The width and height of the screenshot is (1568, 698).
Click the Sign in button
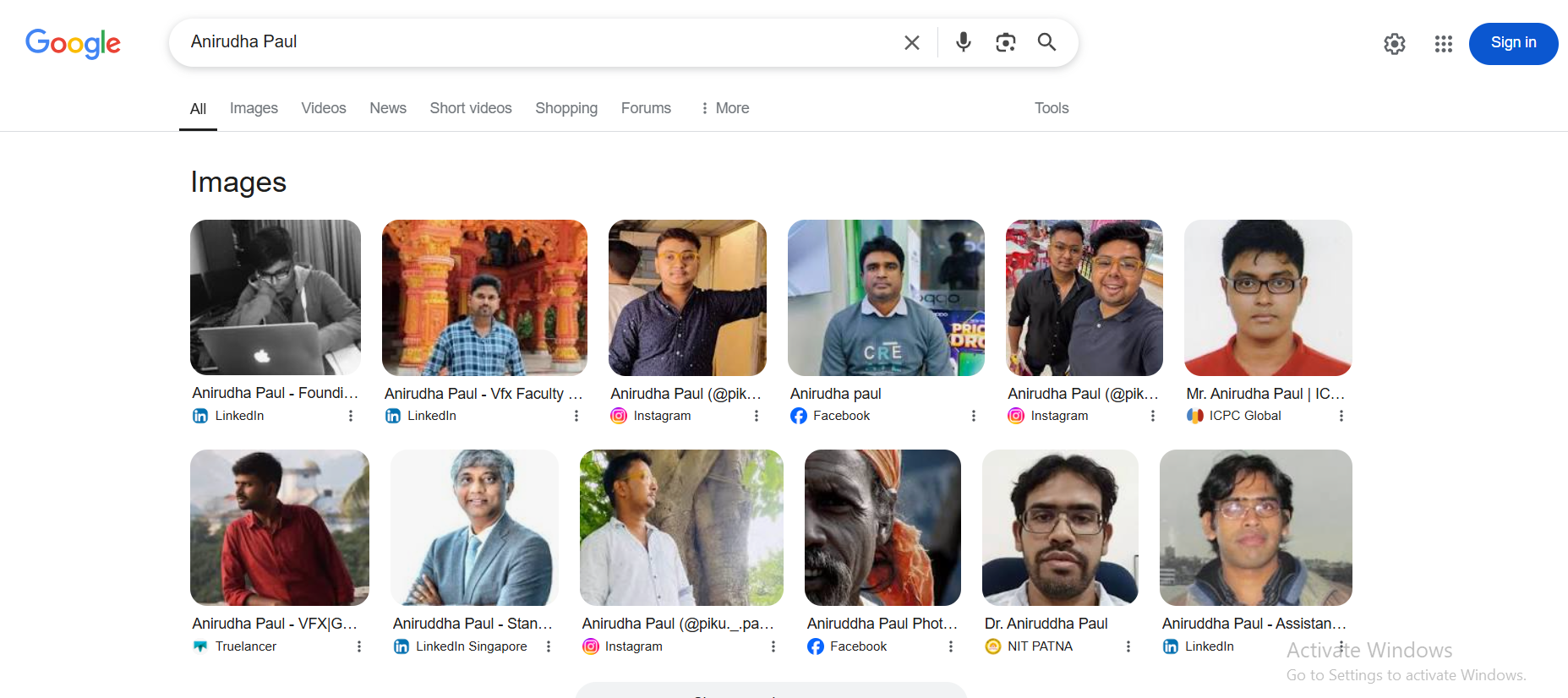(x=1513, y=43)
